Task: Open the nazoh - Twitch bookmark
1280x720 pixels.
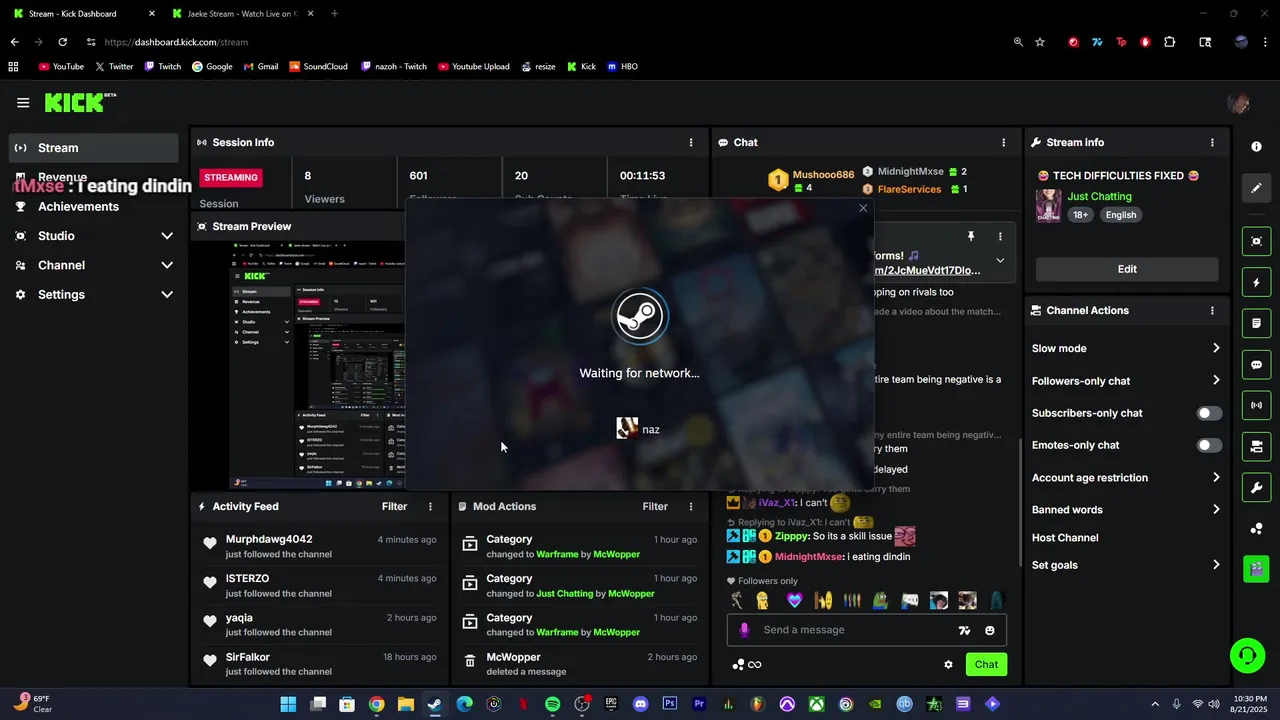Action: (x=393, y=66)
